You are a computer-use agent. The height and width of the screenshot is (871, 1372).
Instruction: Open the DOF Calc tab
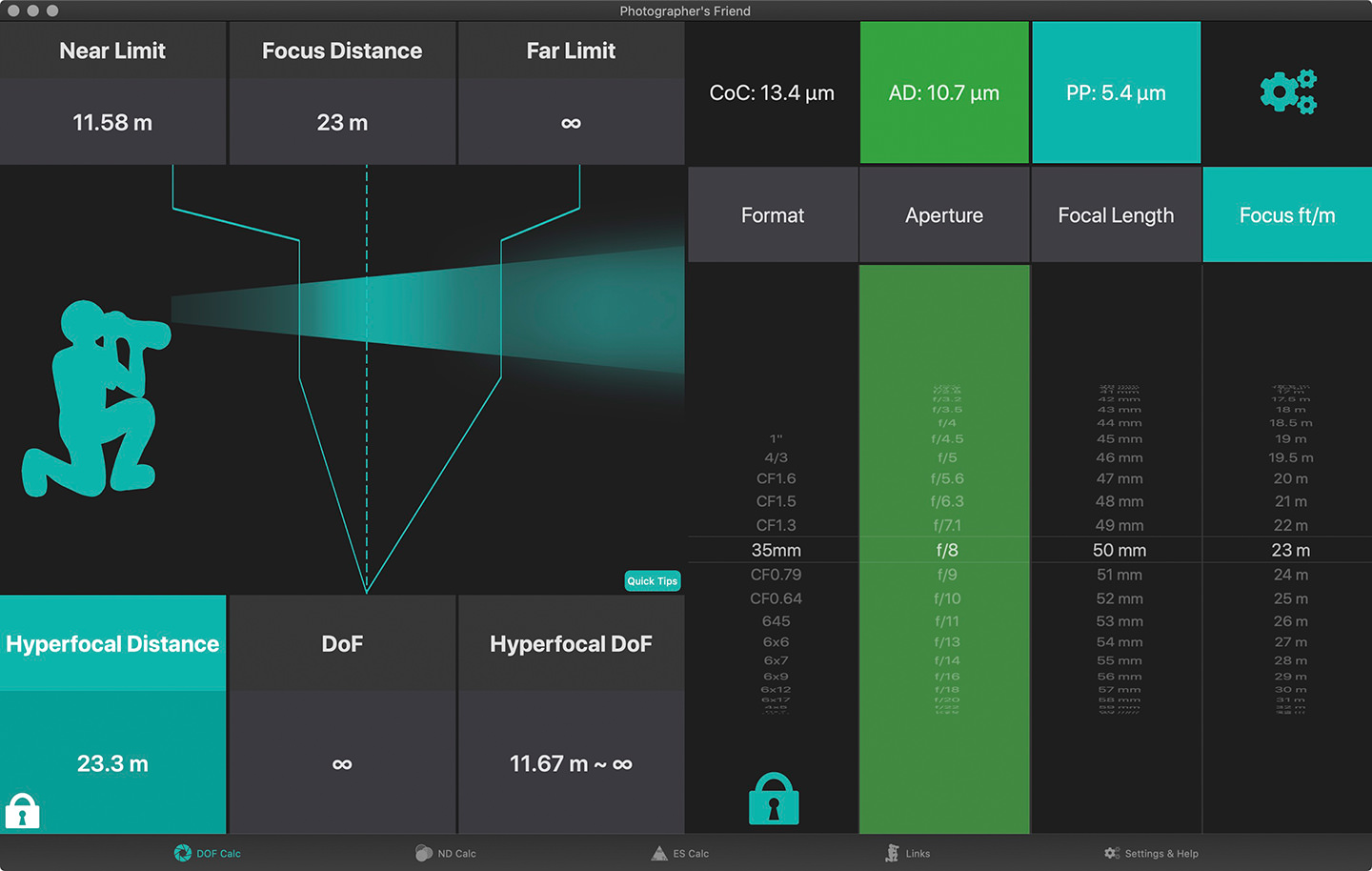tap(208, 853)
